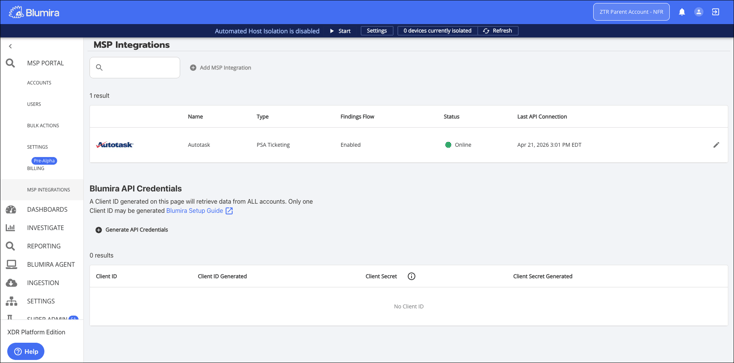
Task: Click the No Client ID placeholder text
Action: 409,307
